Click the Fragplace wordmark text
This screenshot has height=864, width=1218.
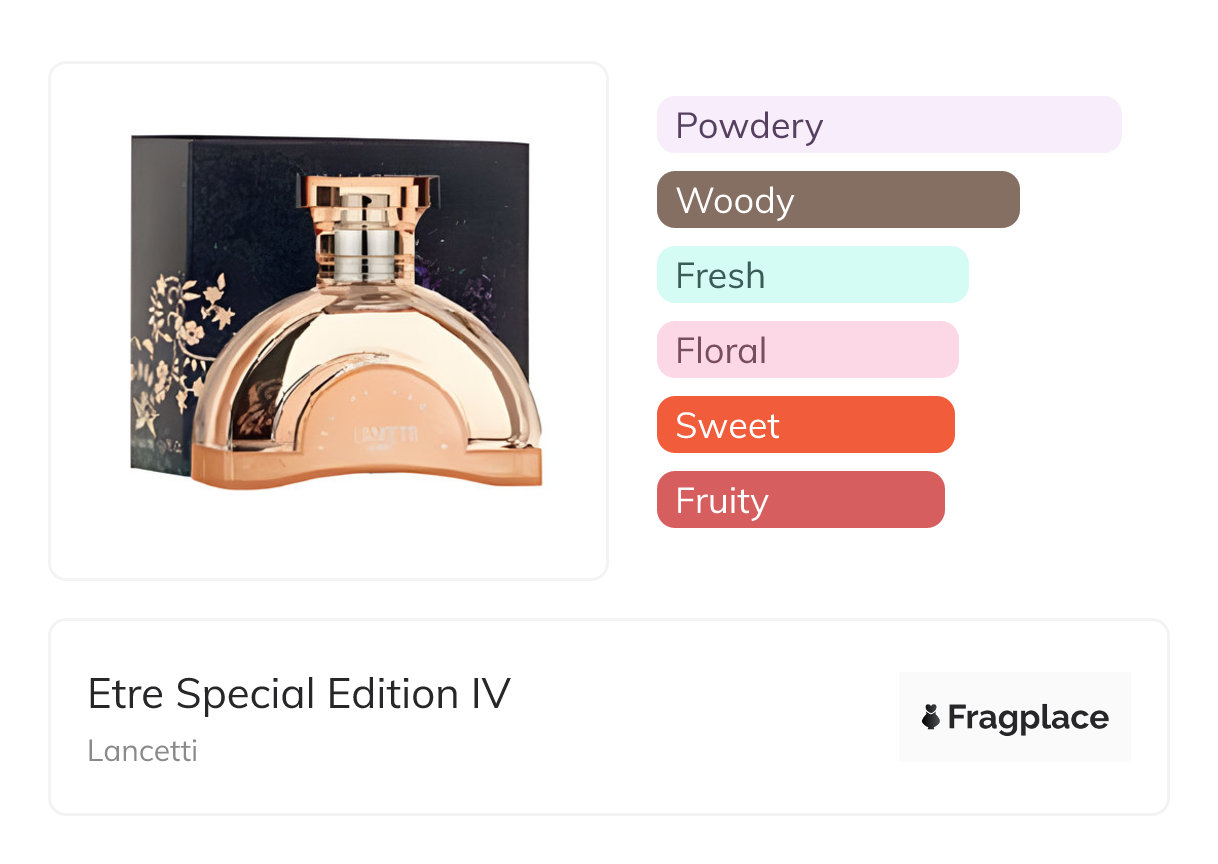click(1028, 717)
